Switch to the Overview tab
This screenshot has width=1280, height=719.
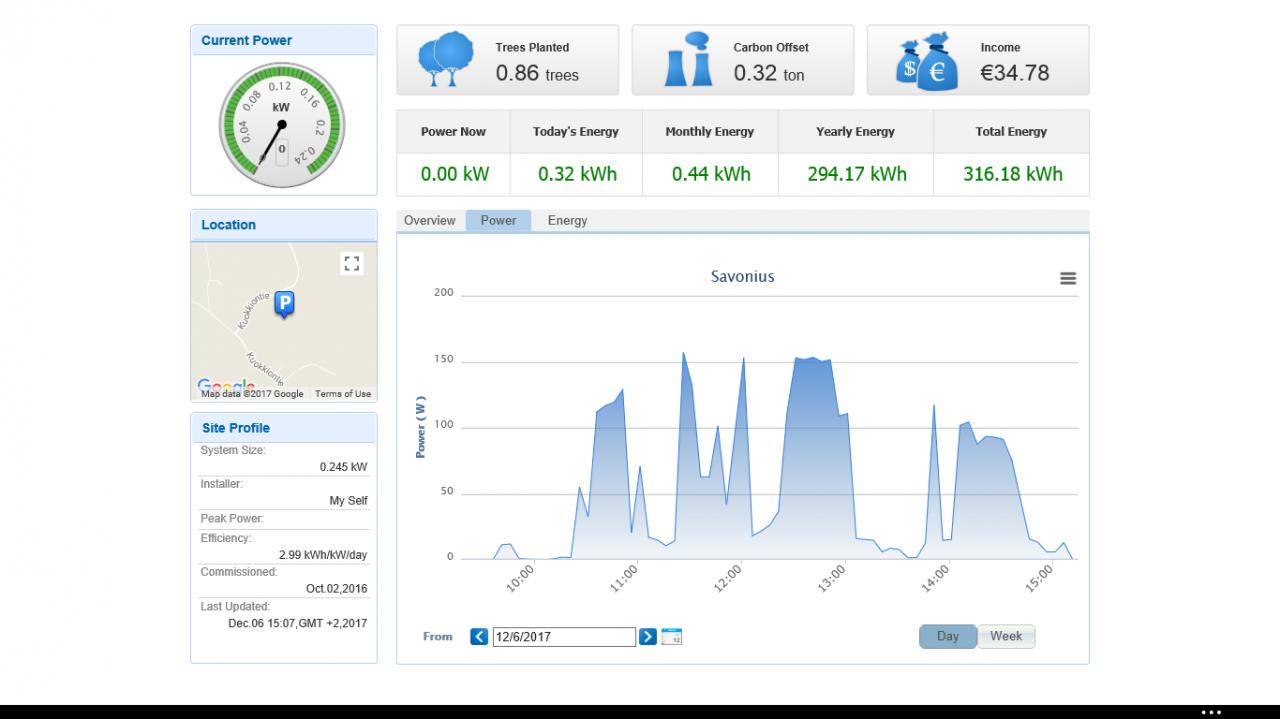[x=430, y=221]
